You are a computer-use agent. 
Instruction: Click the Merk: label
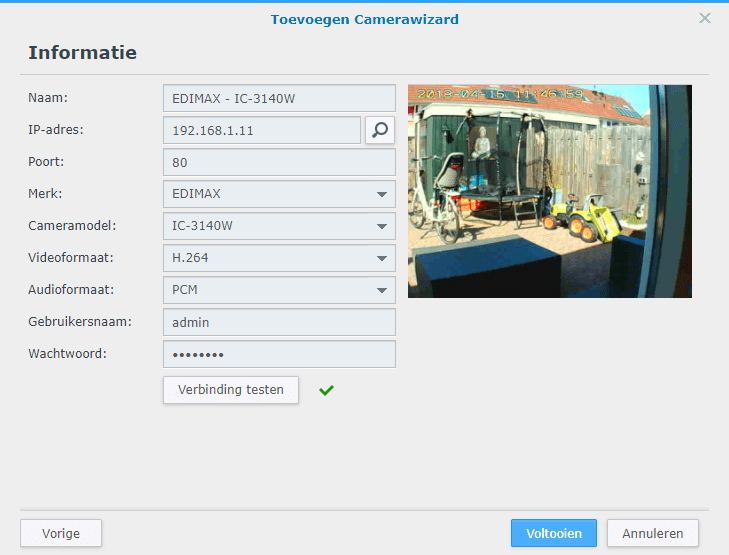click(x=45, y=193)
